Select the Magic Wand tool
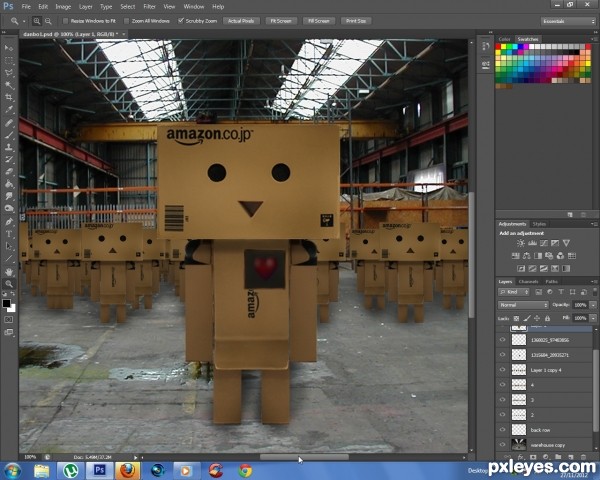Screen dimensions: 600x480 point(8,85)
